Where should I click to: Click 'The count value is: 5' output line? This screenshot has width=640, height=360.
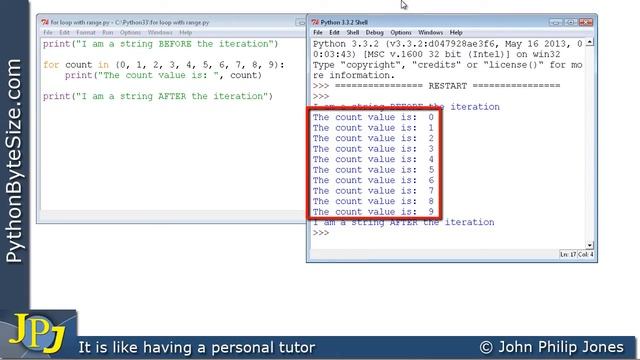coord(373,170)
